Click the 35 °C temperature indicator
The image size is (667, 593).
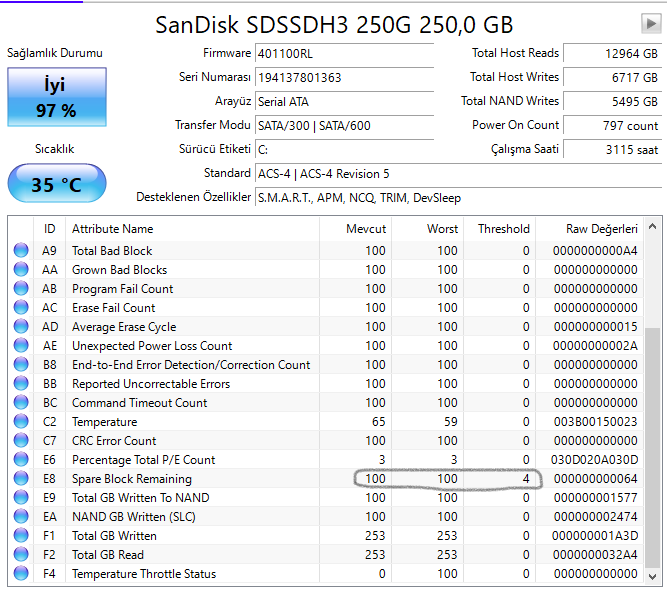click(56, 185)
